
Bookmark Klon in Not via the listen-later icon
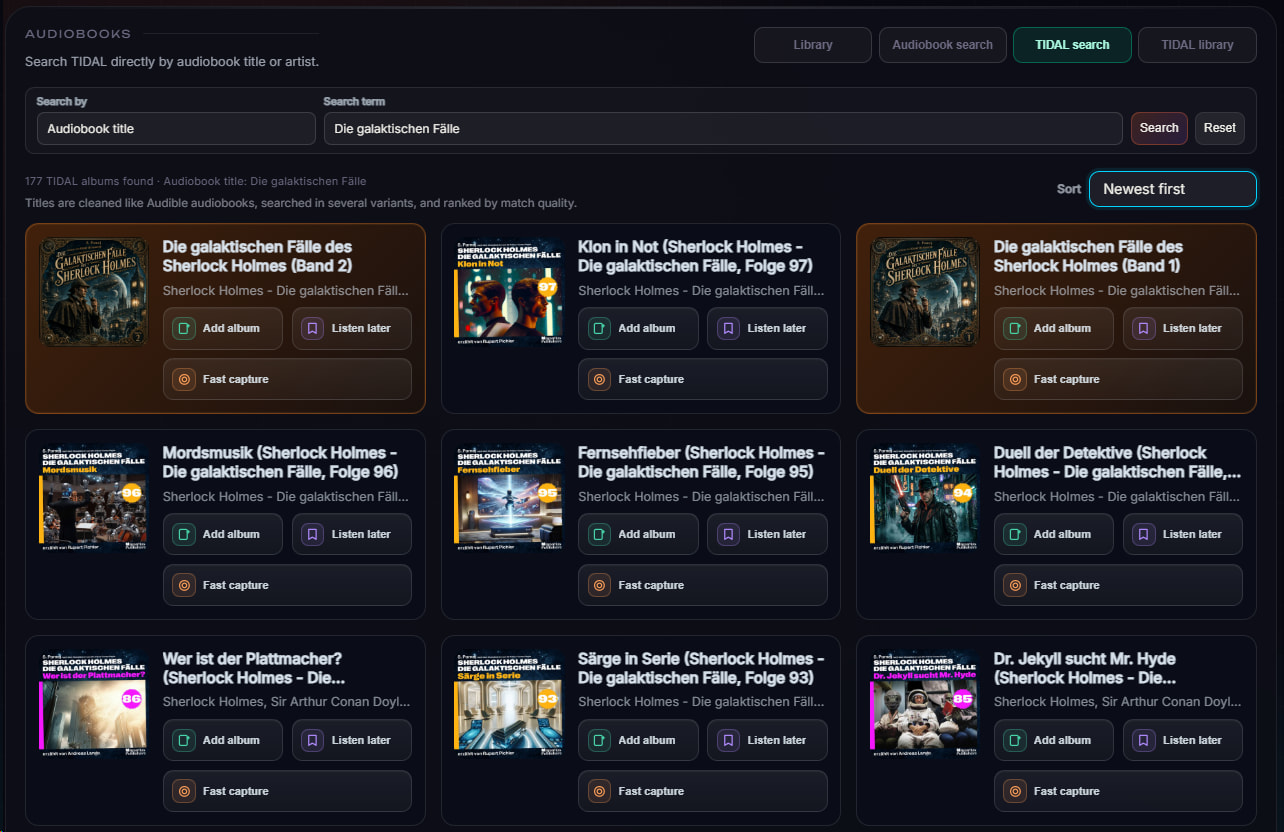(x=728, y=328)
